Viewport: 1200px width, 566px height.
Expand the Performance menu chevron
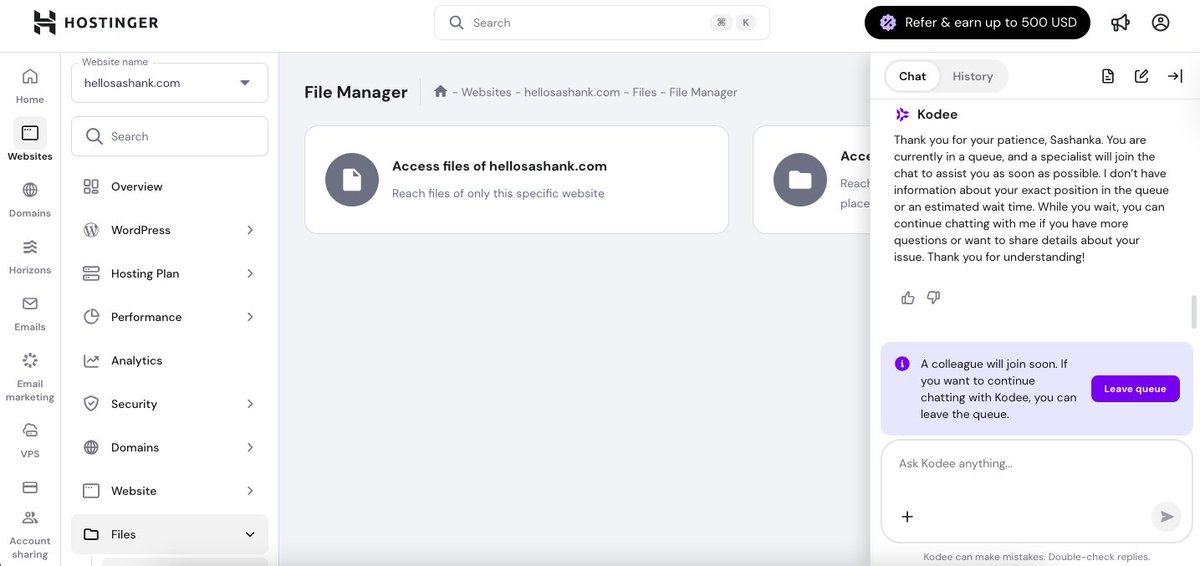click(250, 317)
